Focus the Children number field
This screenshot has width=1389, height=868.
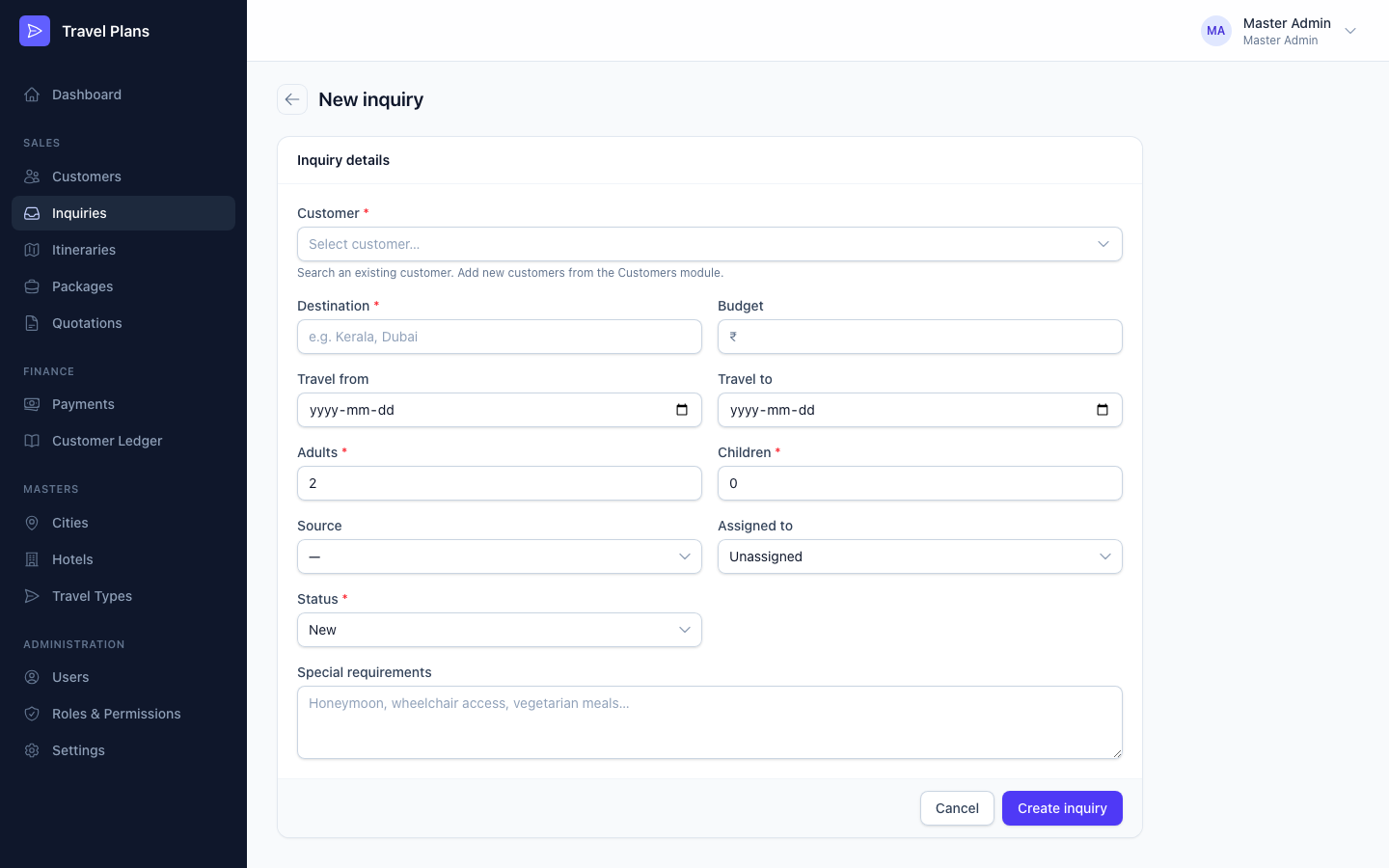[x=920, y=483]
